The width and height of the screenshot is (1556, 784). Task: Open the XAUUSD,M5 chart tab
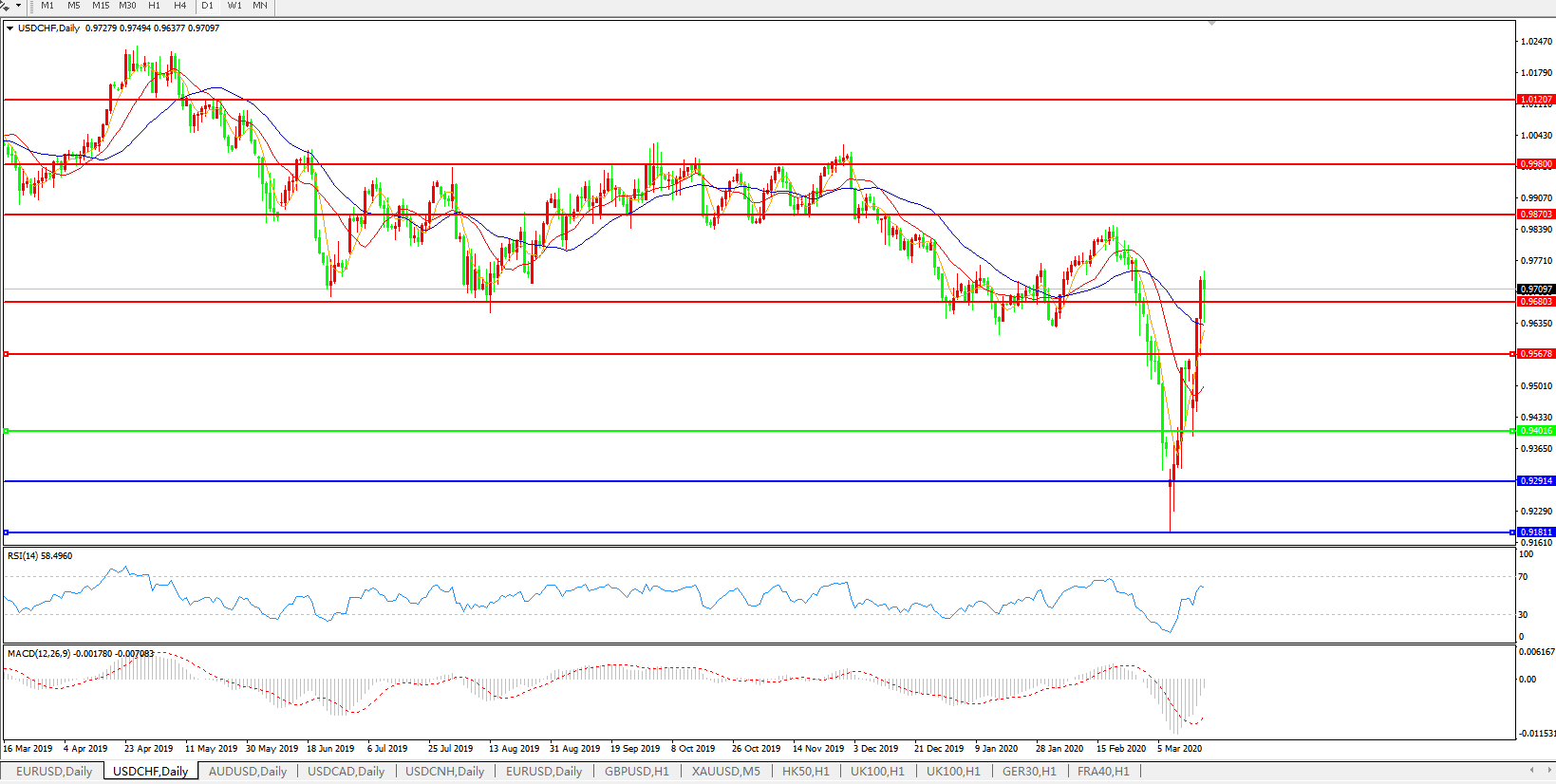pyautogui.click(x=725, y=772)
